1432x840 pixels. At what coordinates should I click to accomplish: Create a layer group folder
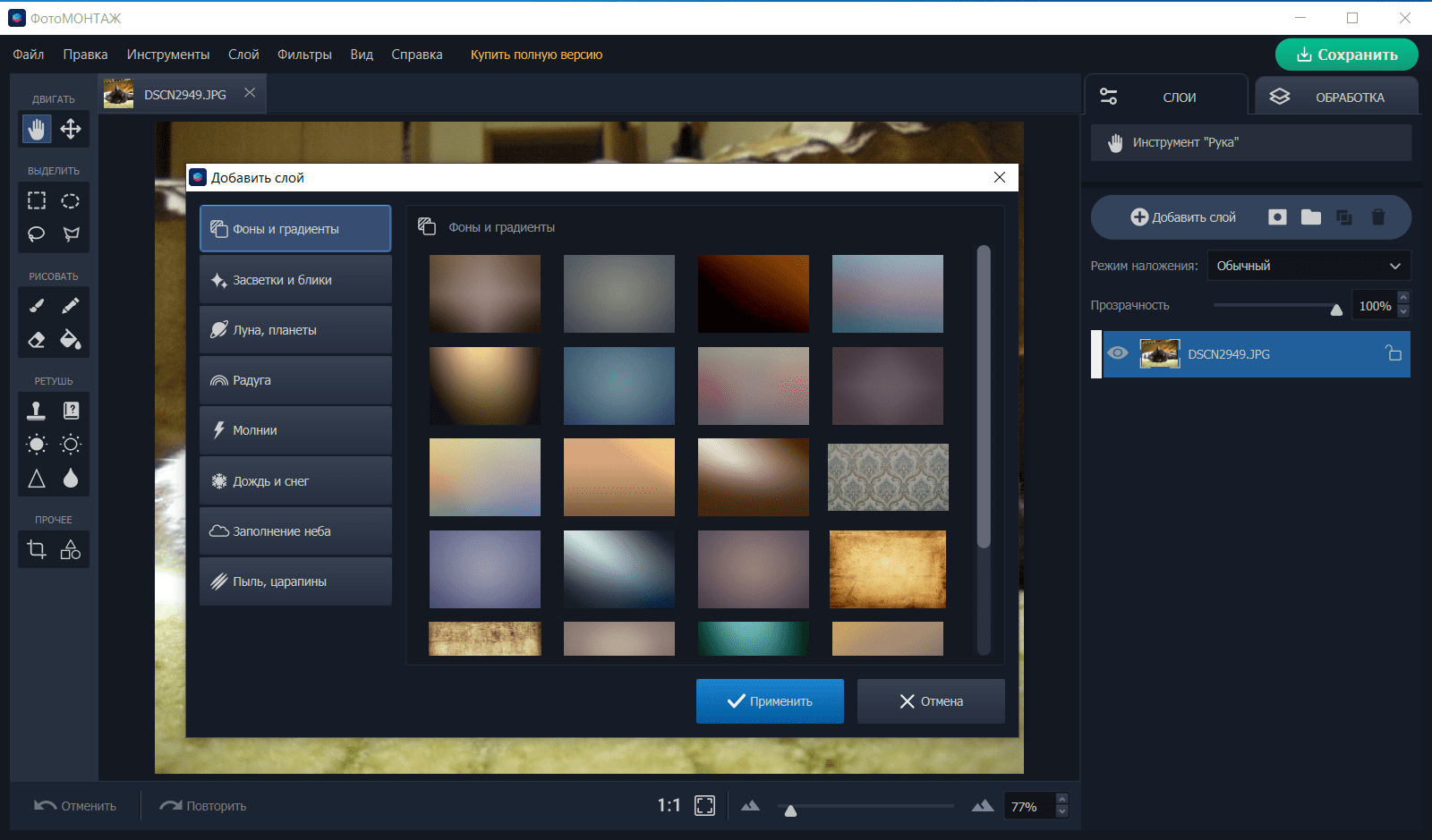1311,217
